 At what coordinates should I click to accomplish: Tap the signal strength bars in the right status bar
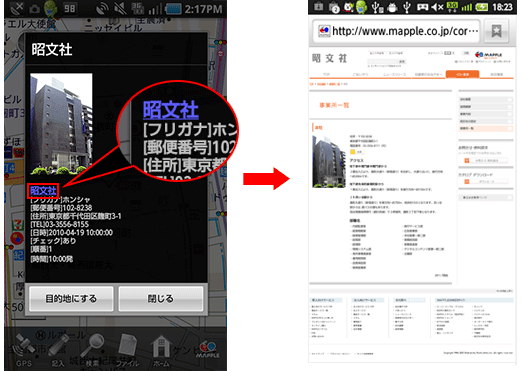click(467, 7)
